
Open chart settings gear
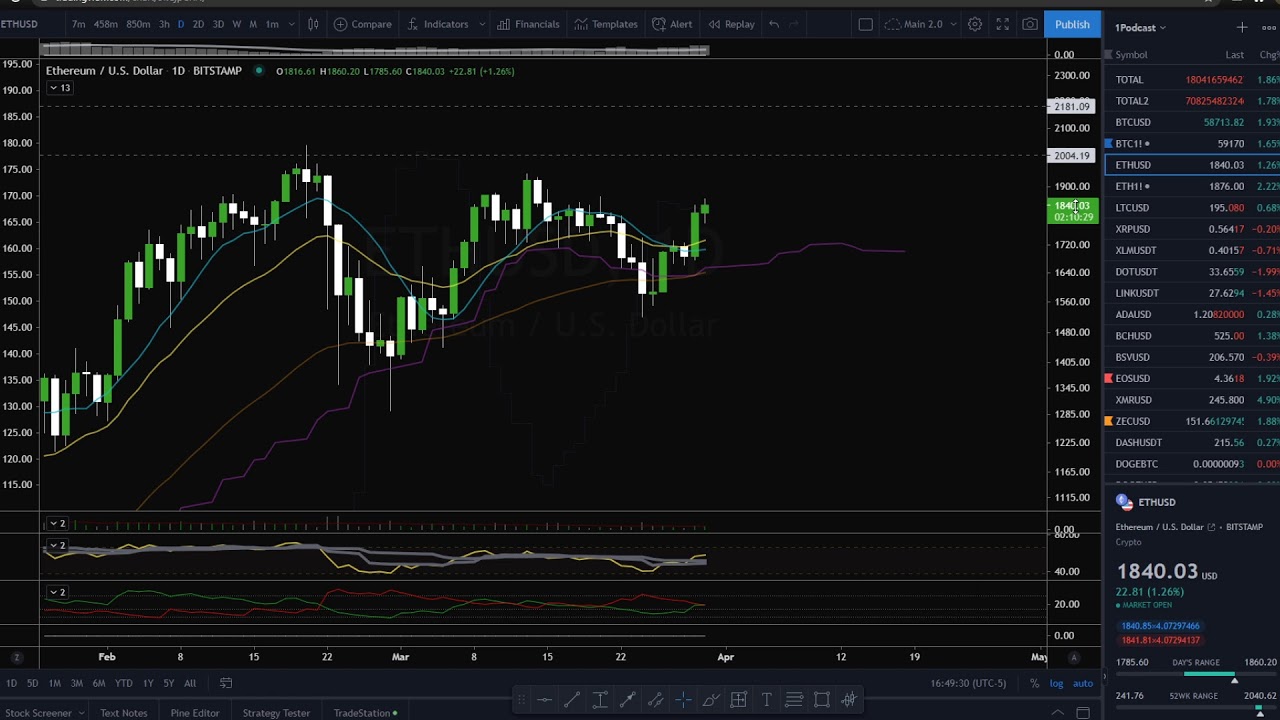coord(975,24)
